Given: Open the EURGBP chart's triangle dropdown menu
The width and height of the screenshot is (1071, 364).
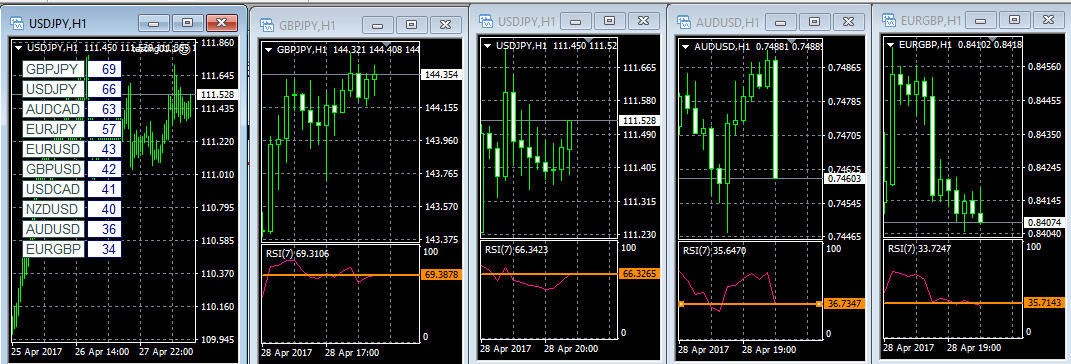Looking at the screenshot, I should coord(891,46).
